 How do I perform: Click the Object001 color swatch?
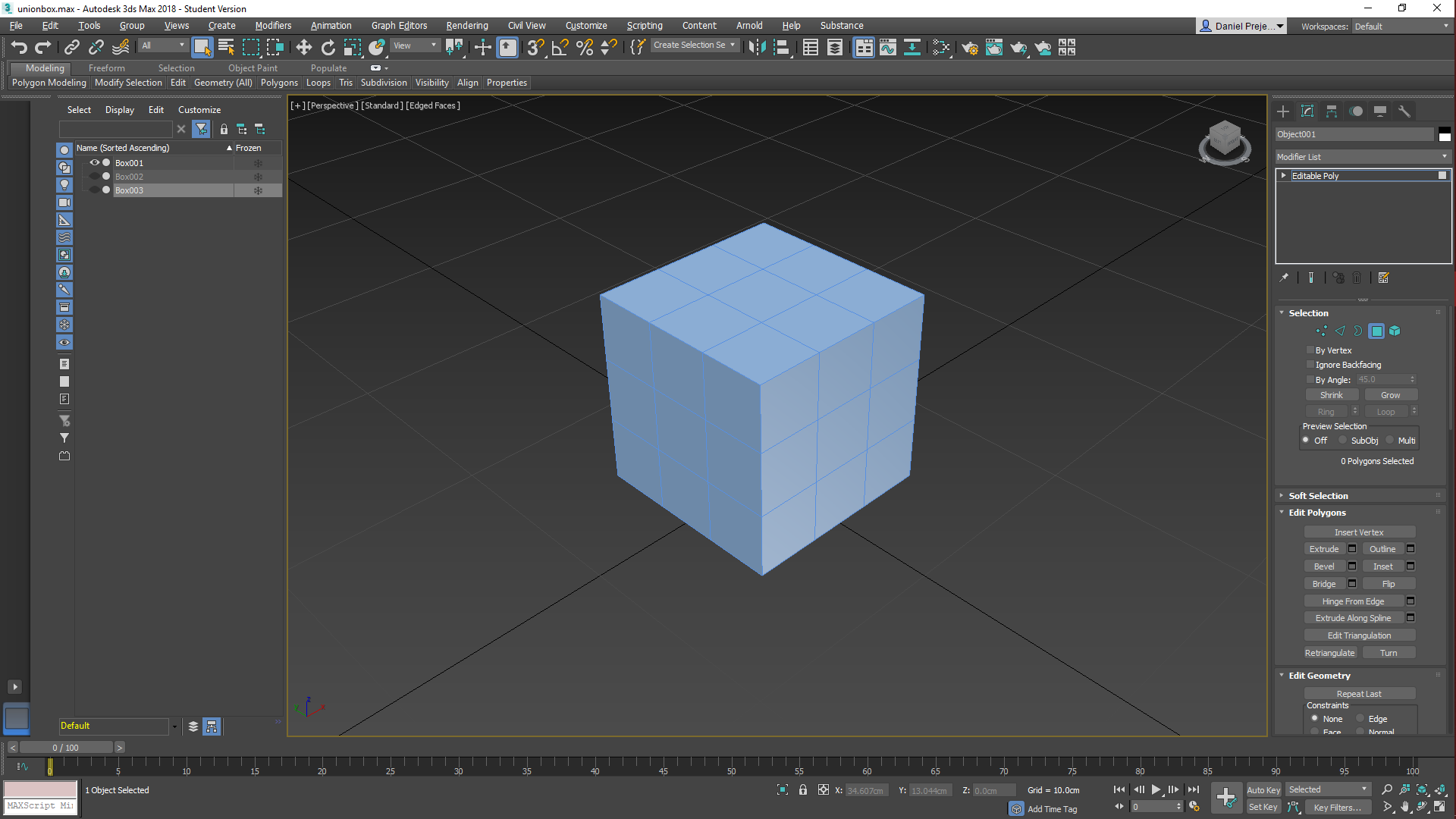tap(1445, 134)
